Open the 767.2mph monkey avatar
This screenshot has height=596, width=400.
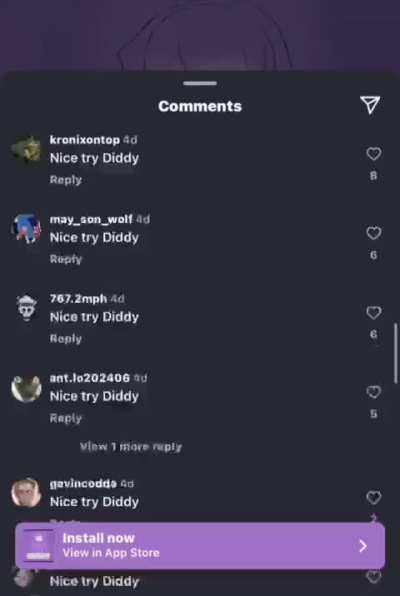(x=26, y=308)
